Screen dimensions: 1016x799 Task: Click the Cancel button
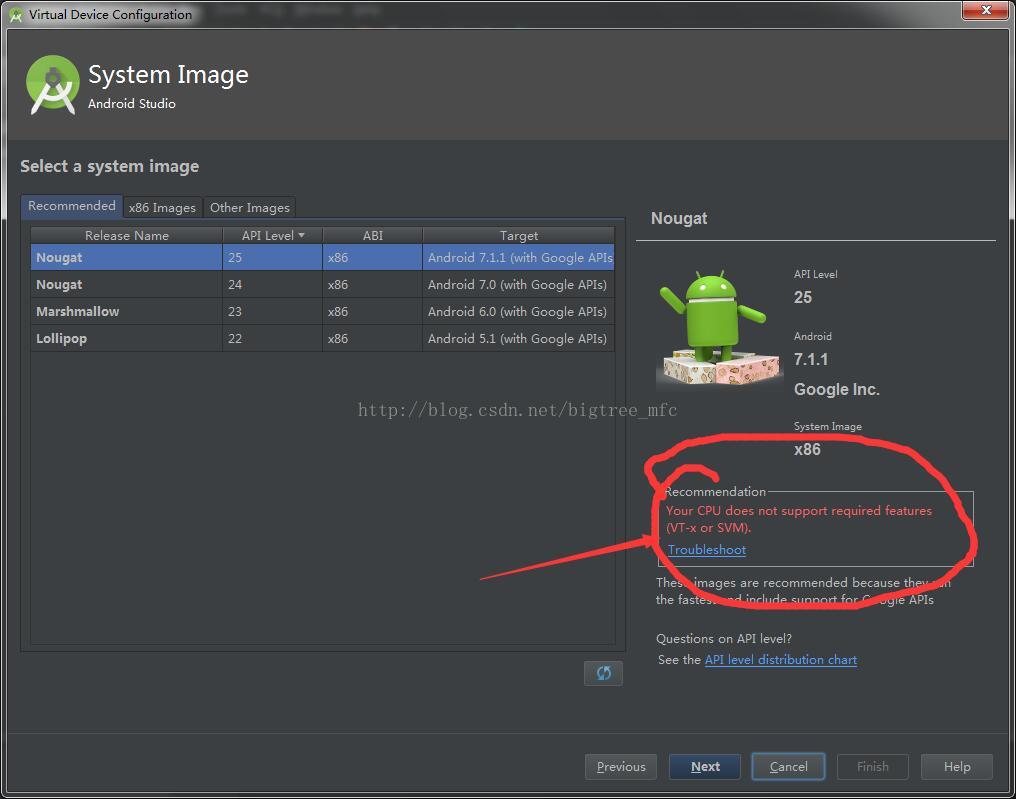point(789,767)
